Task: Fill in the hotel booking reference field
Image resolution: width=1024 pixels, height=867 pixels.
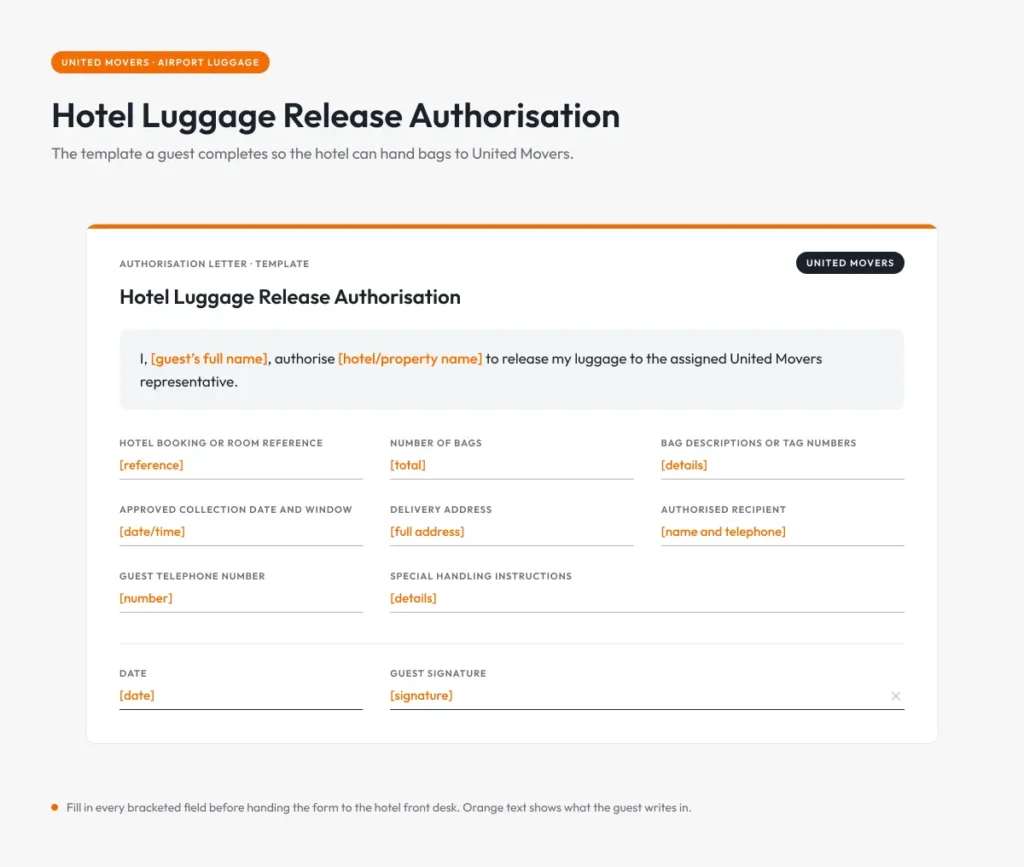Action: (x=240, y=465)
